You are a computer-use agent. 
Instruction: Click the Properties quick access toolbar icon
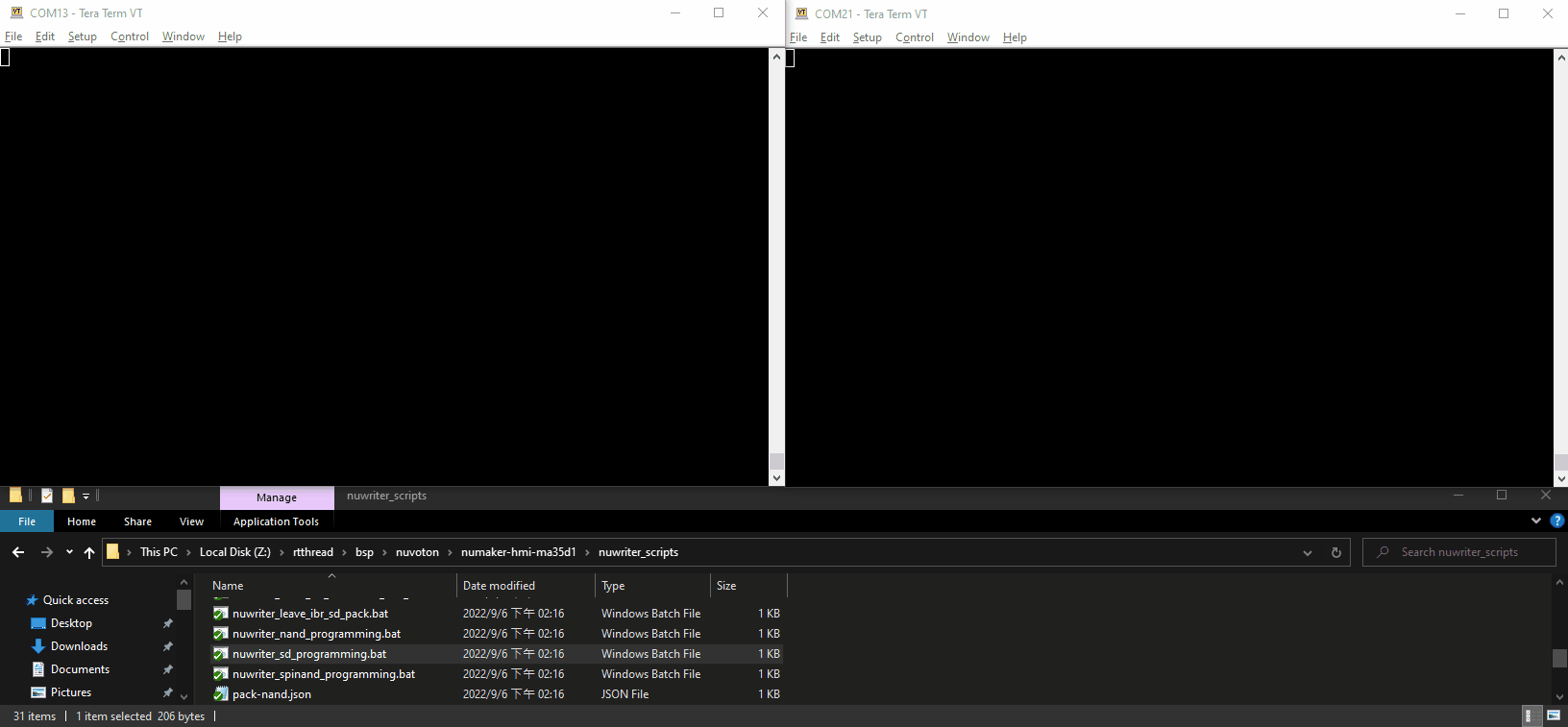[x=47, y=497]
